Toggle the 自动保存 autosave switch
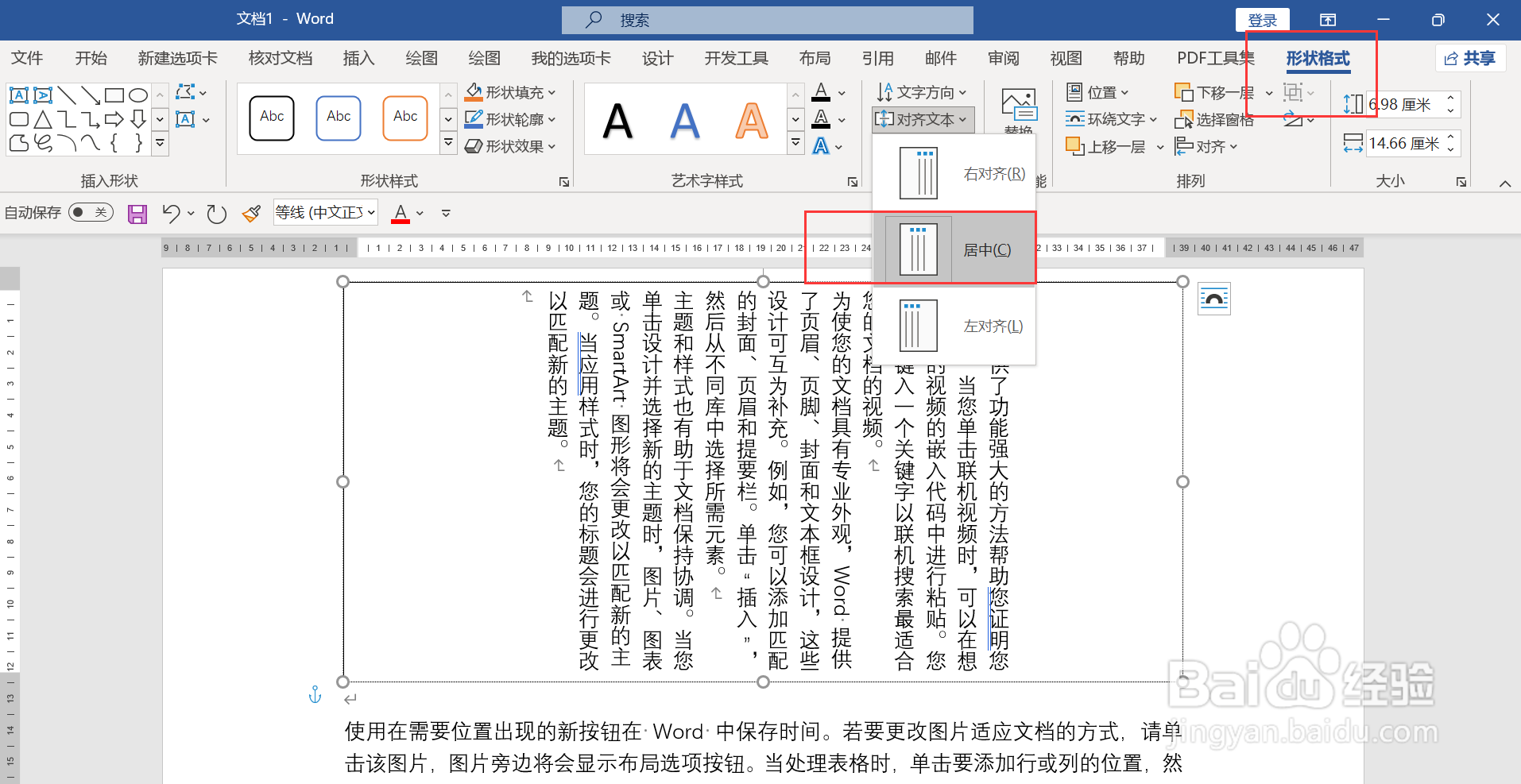 point(91,212)
